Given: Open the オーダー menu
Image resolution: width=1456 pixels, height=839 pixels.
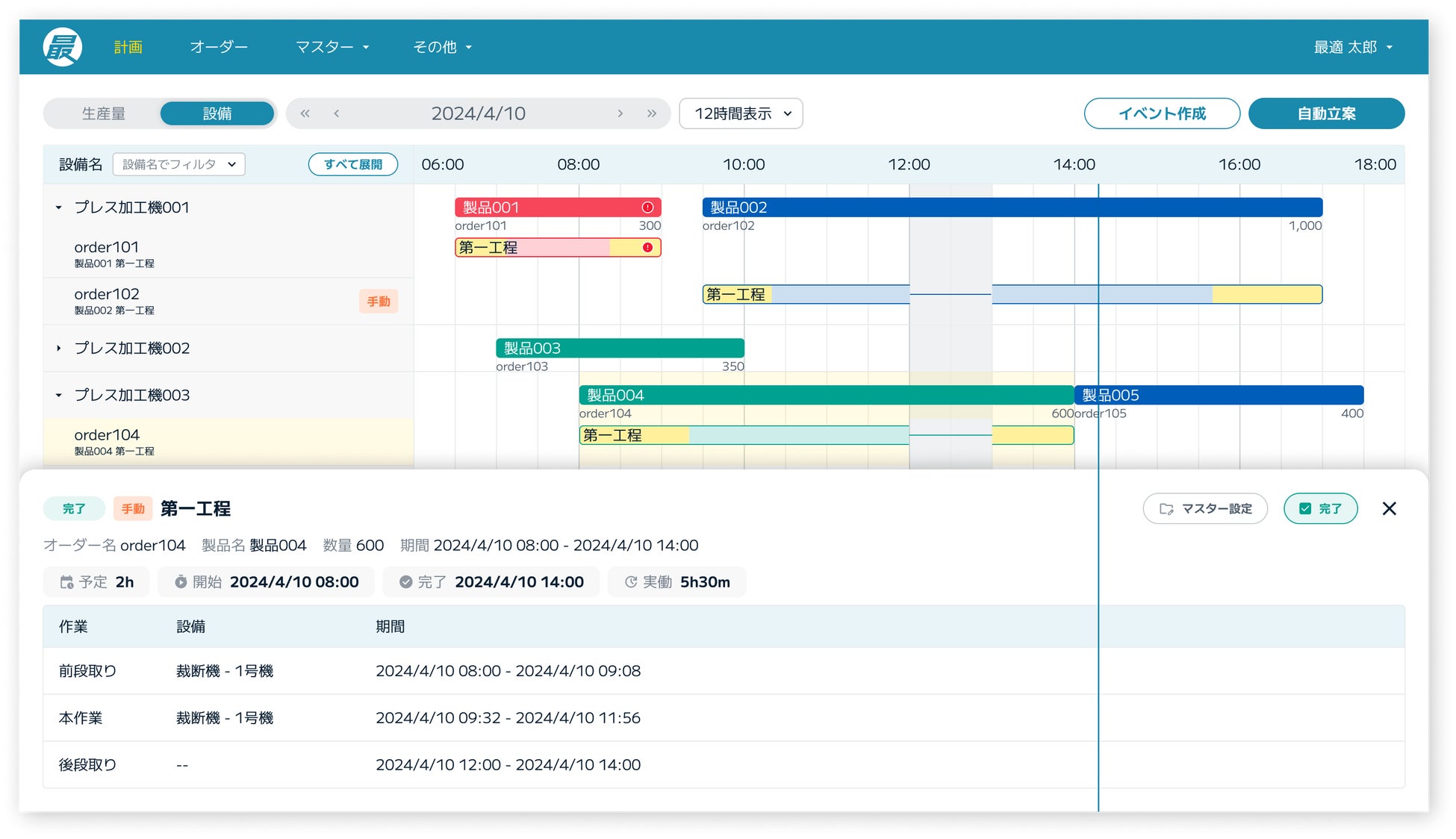Looking at the screenshot, I should click(218, 47).
